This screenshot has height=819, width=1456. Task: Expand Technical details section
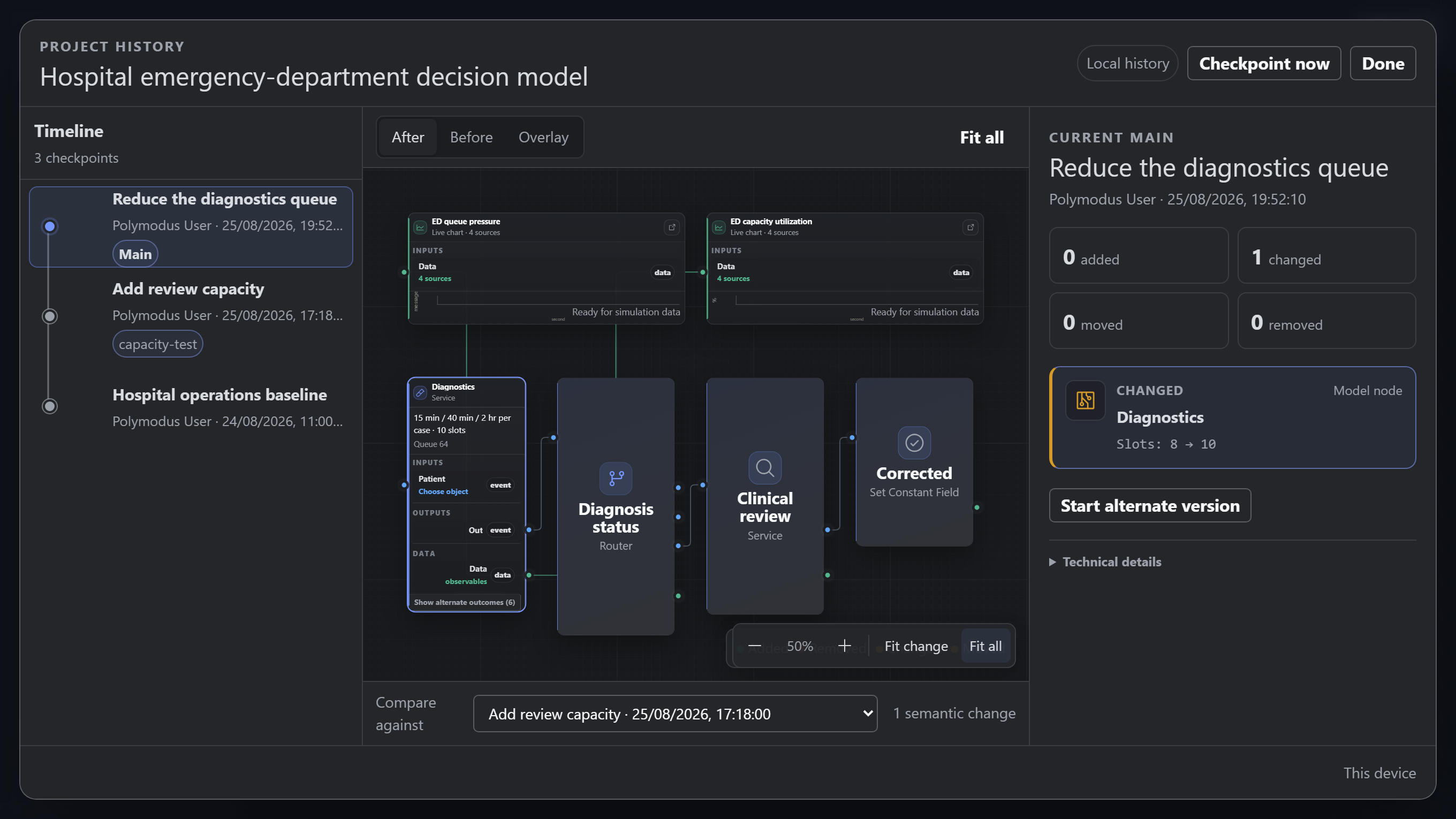(x=1105, y=562)
